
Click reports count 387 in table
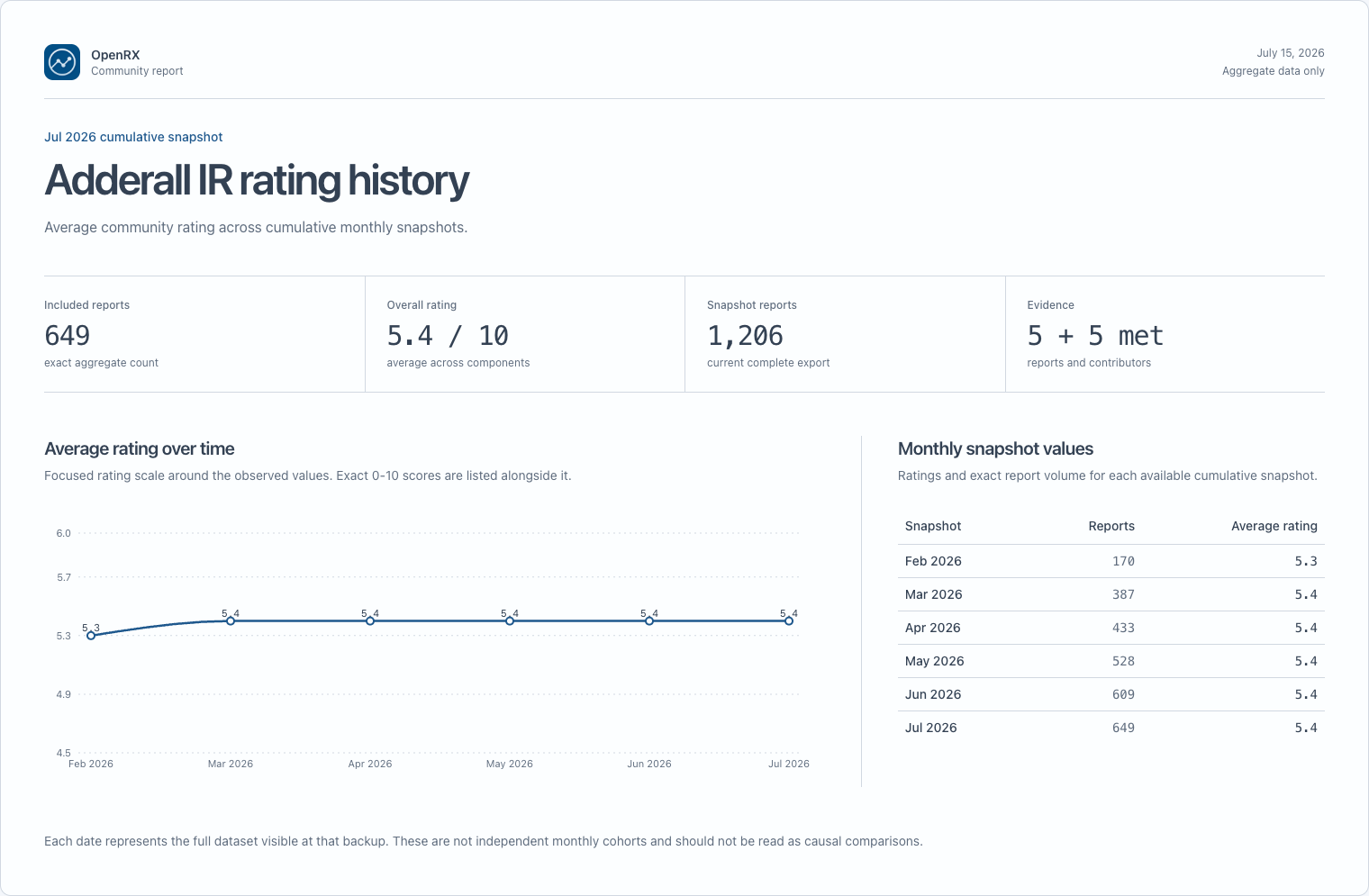[x=1123, y=594]
